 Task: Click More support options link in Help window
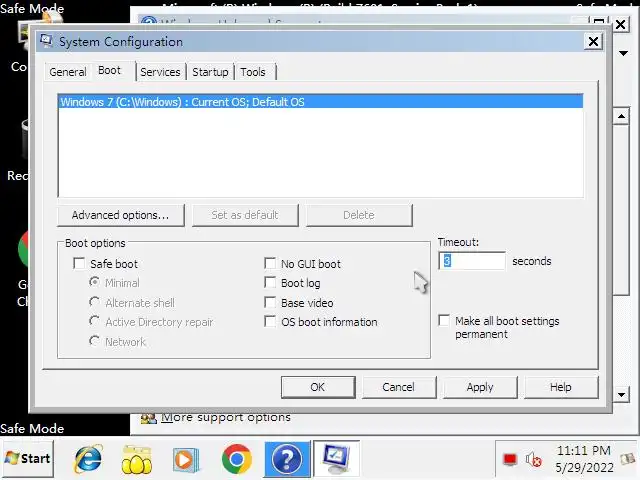pyautogui.click(x=226, y=417)
